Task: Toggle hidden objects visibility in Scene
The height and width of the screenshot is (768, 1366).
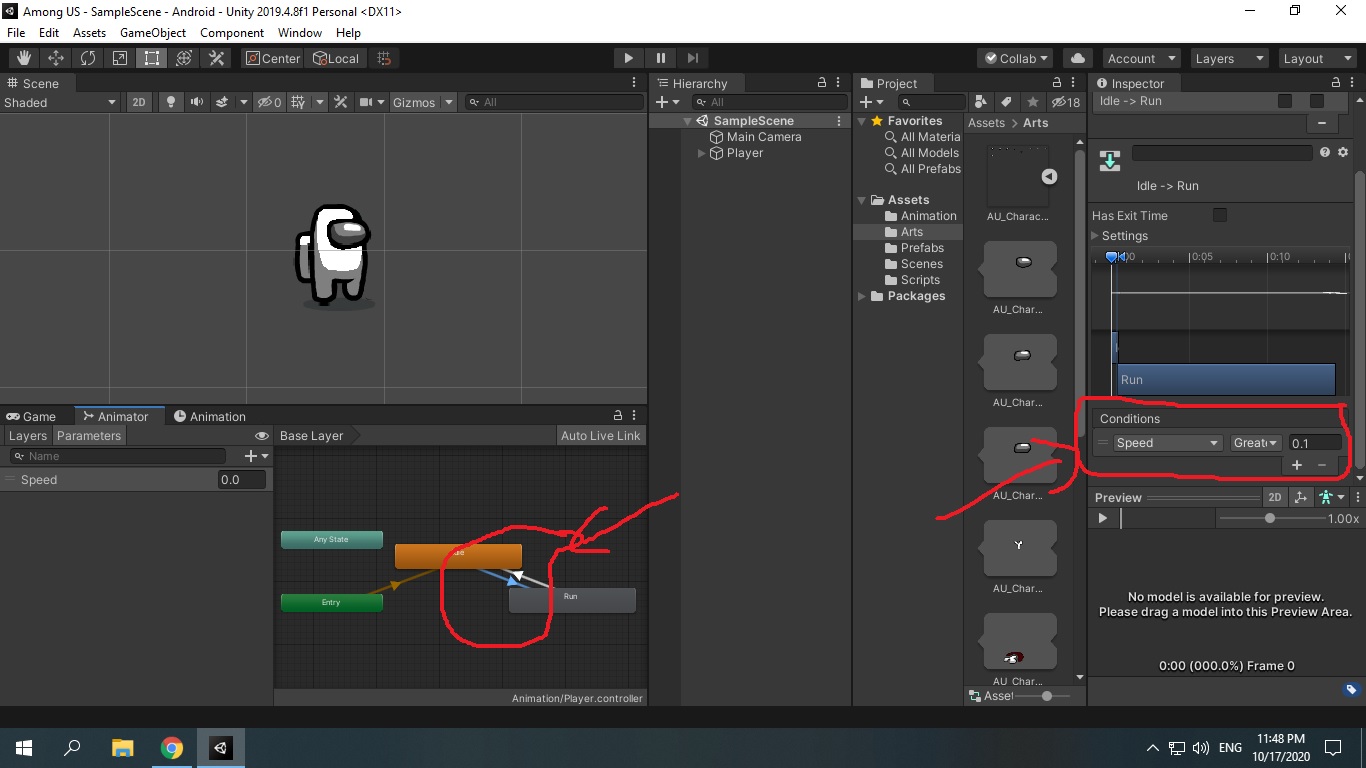Action: point(268,102)
